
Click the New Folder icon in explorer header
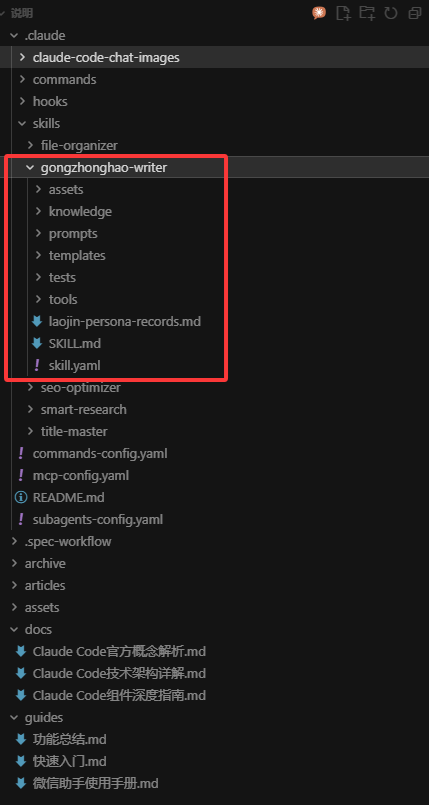[x=367, y=13]
